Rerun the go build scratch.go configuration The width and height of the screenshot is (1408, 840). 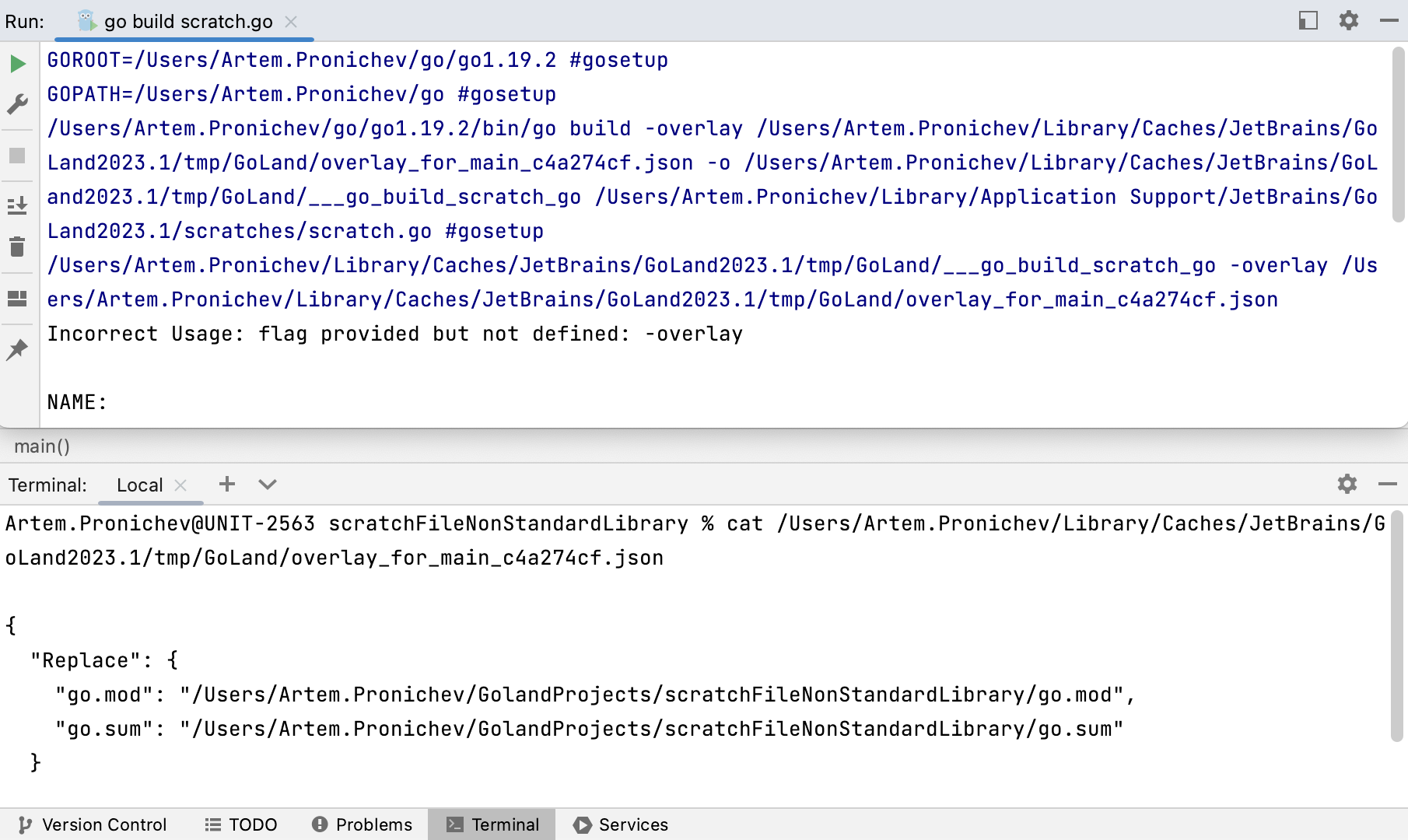tap(17, 63)
